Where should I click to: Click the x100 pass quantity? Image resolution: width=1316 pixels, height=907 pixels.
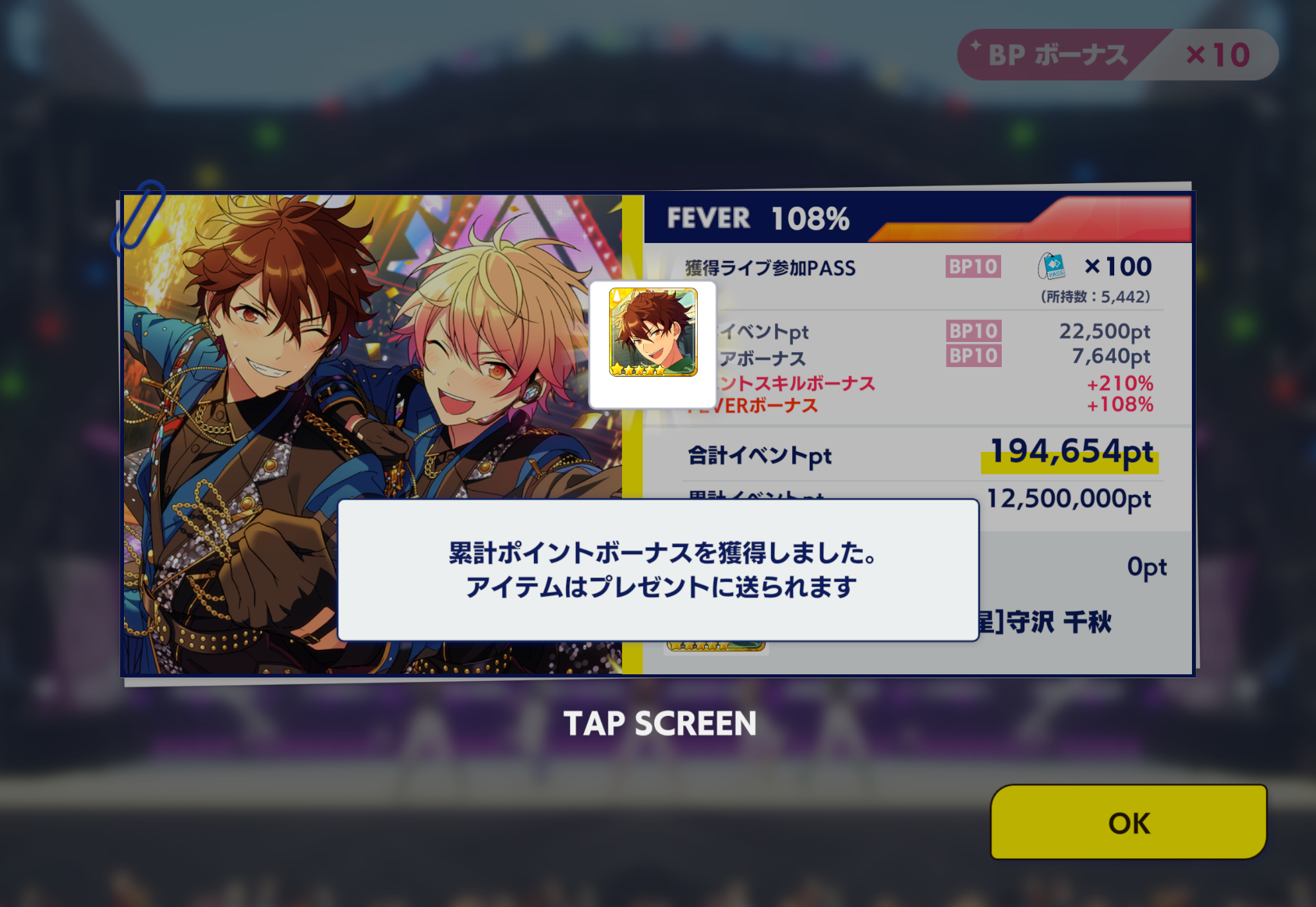[1118, 267]
